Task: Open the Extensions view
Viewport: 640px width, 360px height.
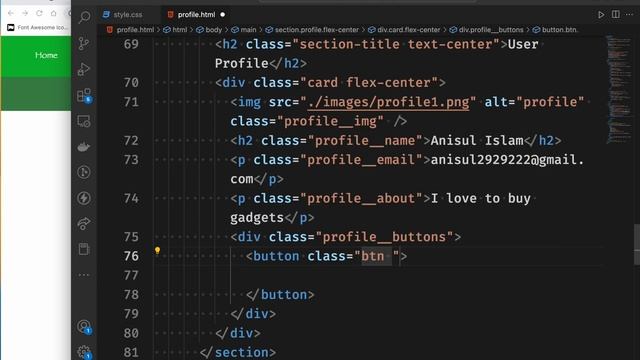Action: pos(84,96)
